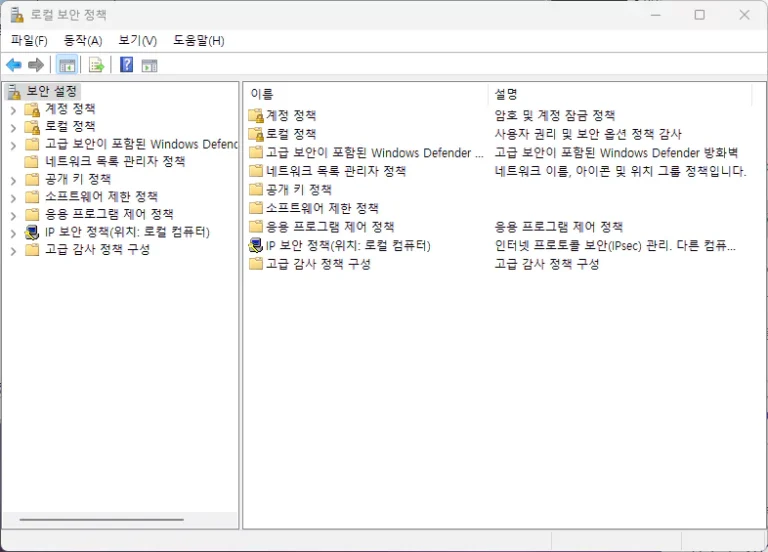This screenshot has height=552, width=768.
Task: Open the 파일(F) menu
Action: coord(29,41)
